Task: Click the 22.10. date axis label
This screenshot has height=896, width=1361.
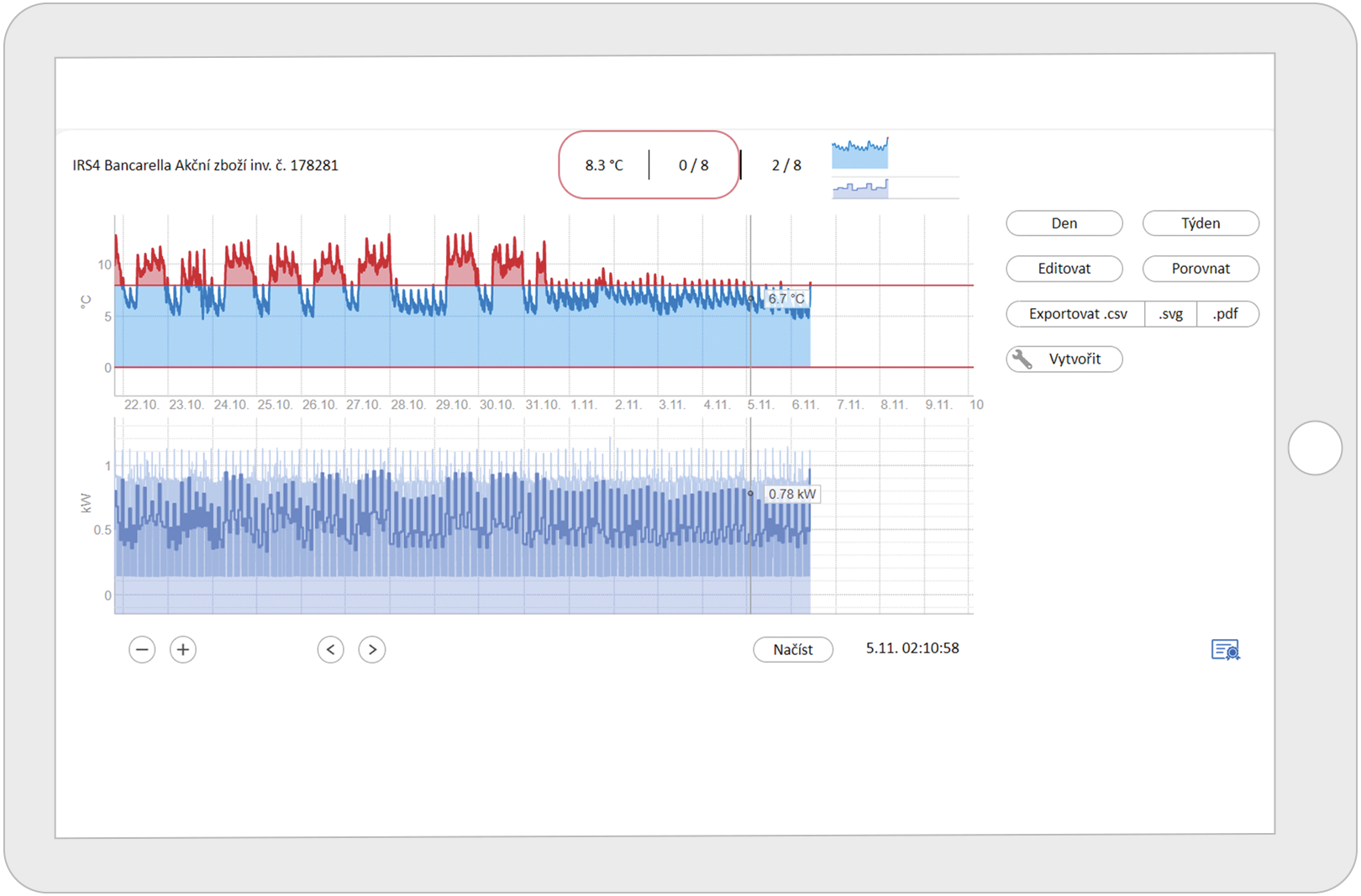Action: (x=141, y=405)
